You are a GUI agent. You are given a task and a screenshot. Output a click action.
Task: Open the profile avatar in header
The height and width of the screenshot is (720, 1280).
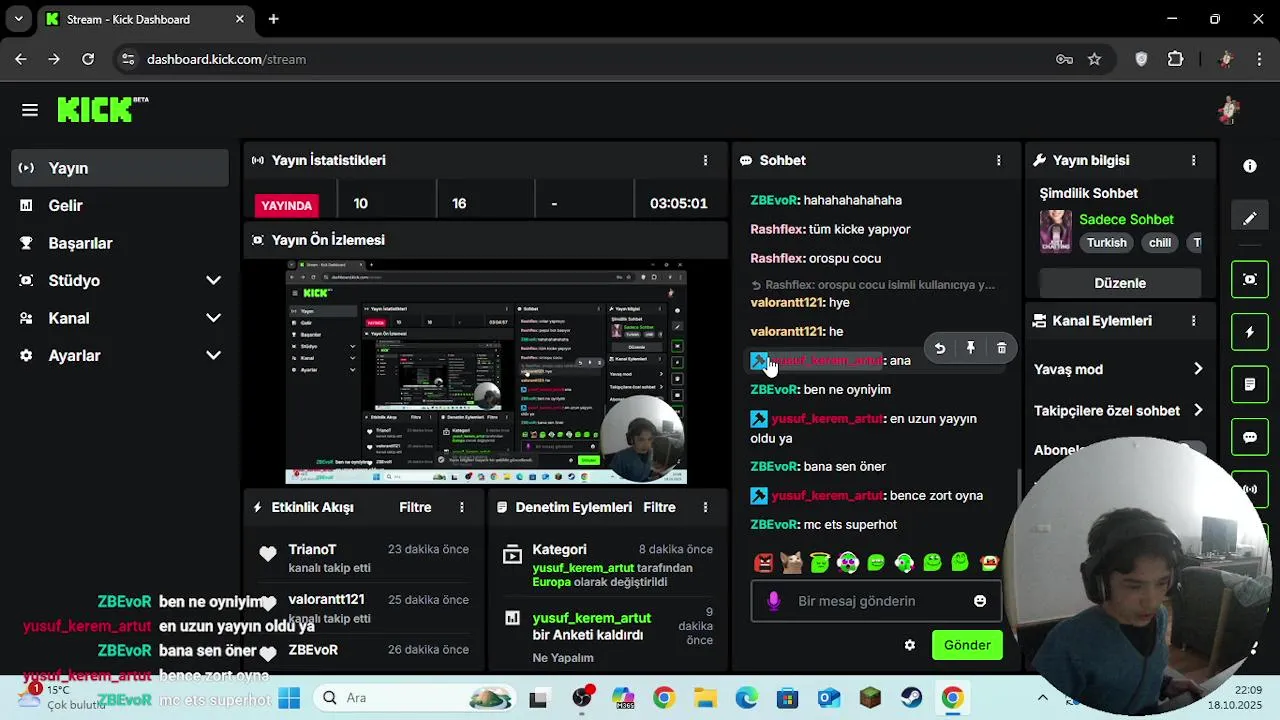pos(1229,110)
